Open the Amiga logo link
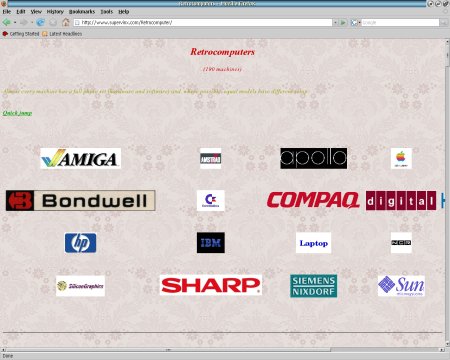Image resolution: width=450 pixels, height=360 pixels. (80, 158)
